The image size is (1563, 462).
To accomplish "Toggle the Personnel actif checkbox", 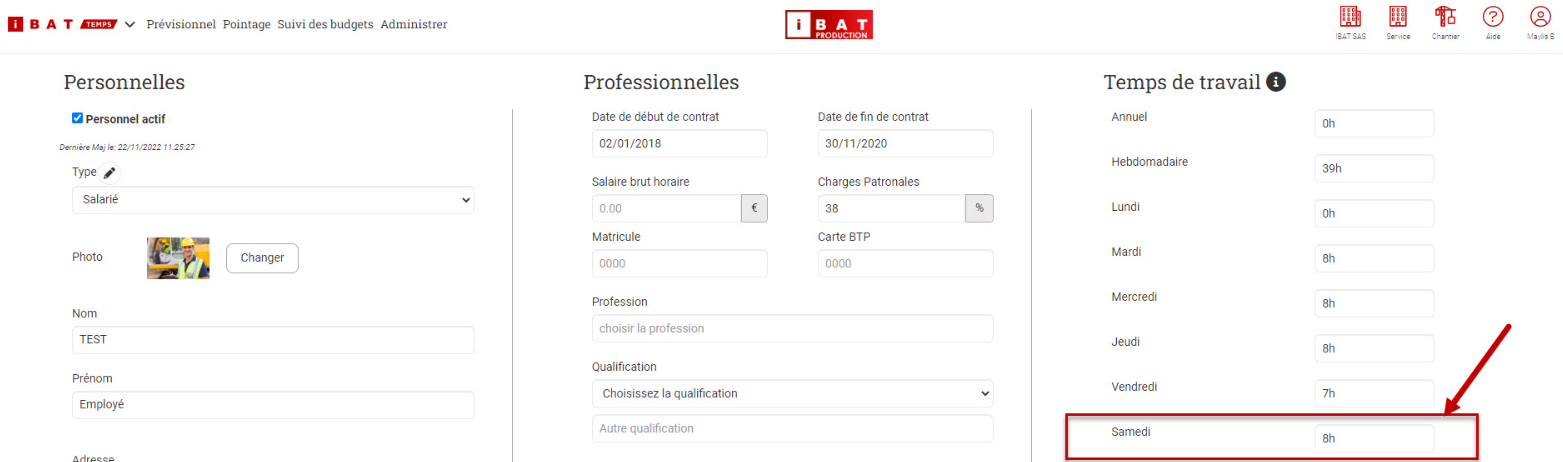I will (x=78, y=118).
